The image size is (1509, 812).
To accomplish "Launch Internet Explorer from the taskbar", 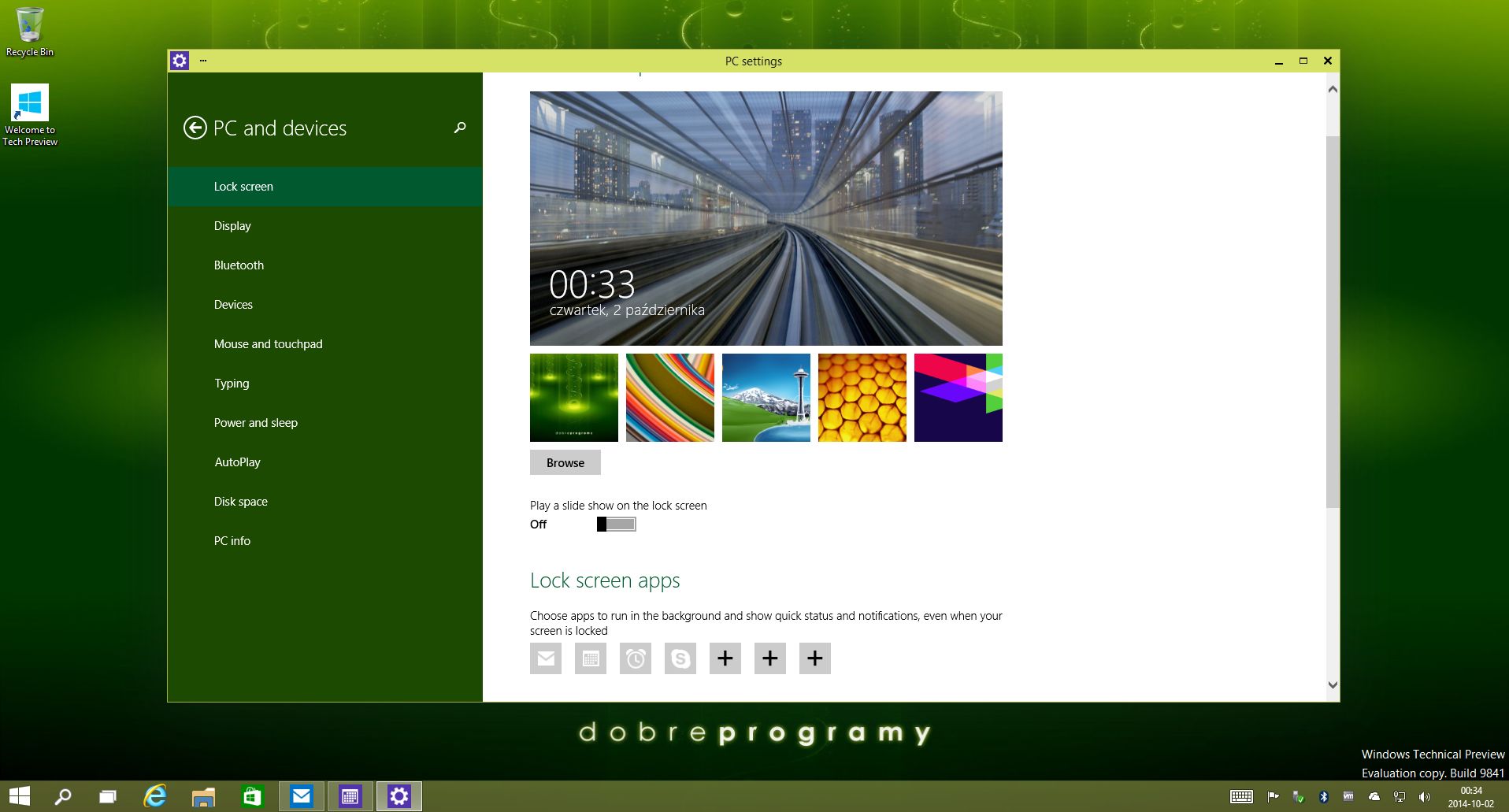I will click(x=155, y=796).
